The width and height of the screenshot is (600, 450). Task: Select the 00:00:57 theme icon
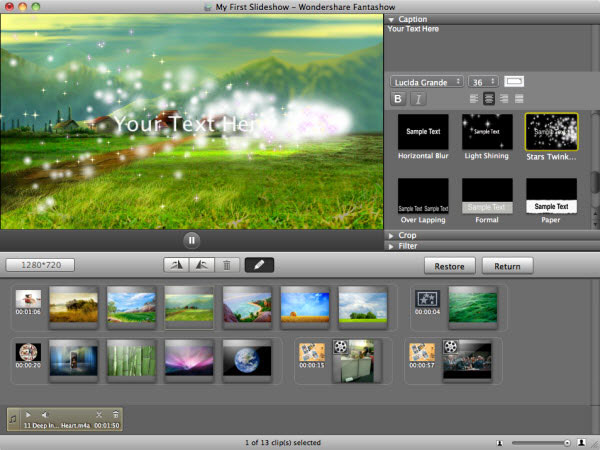coord(422,352)
